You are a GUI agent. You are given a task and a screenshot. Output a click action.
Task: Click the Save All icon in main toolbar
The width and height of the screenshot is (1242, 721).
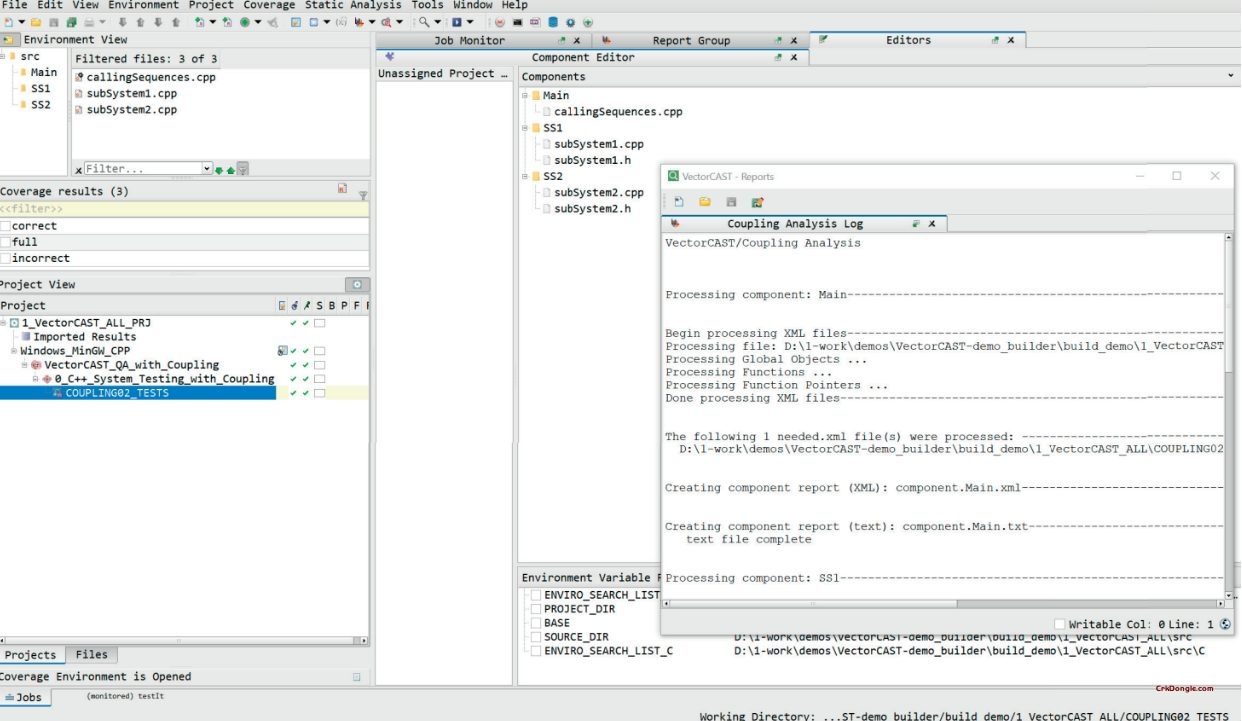click(x=71, y=22)
